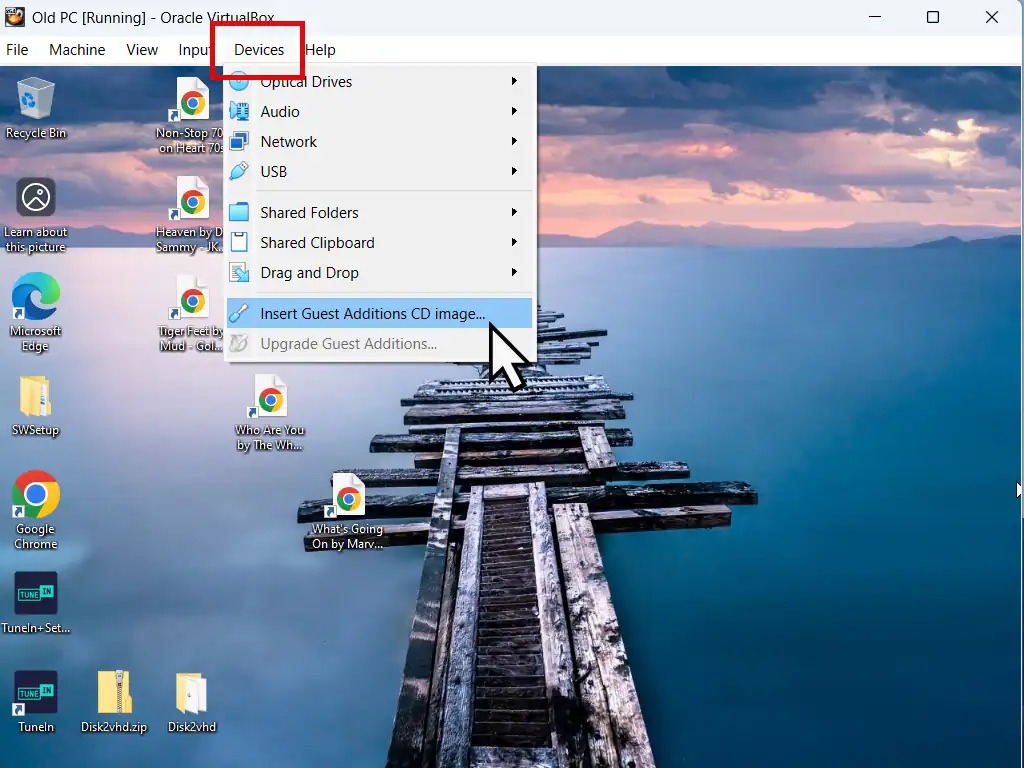This screenshot has height=768, width=1024.
Task: Click the Microsoft Edge desktop shortcut
Action: (x=36, y=299)
